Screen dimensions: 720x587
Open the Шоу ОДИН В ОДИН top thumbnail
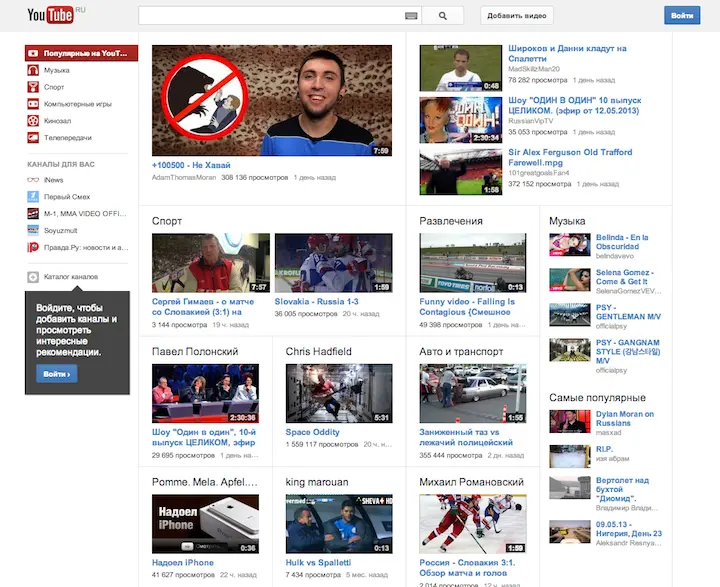(461, 120)
